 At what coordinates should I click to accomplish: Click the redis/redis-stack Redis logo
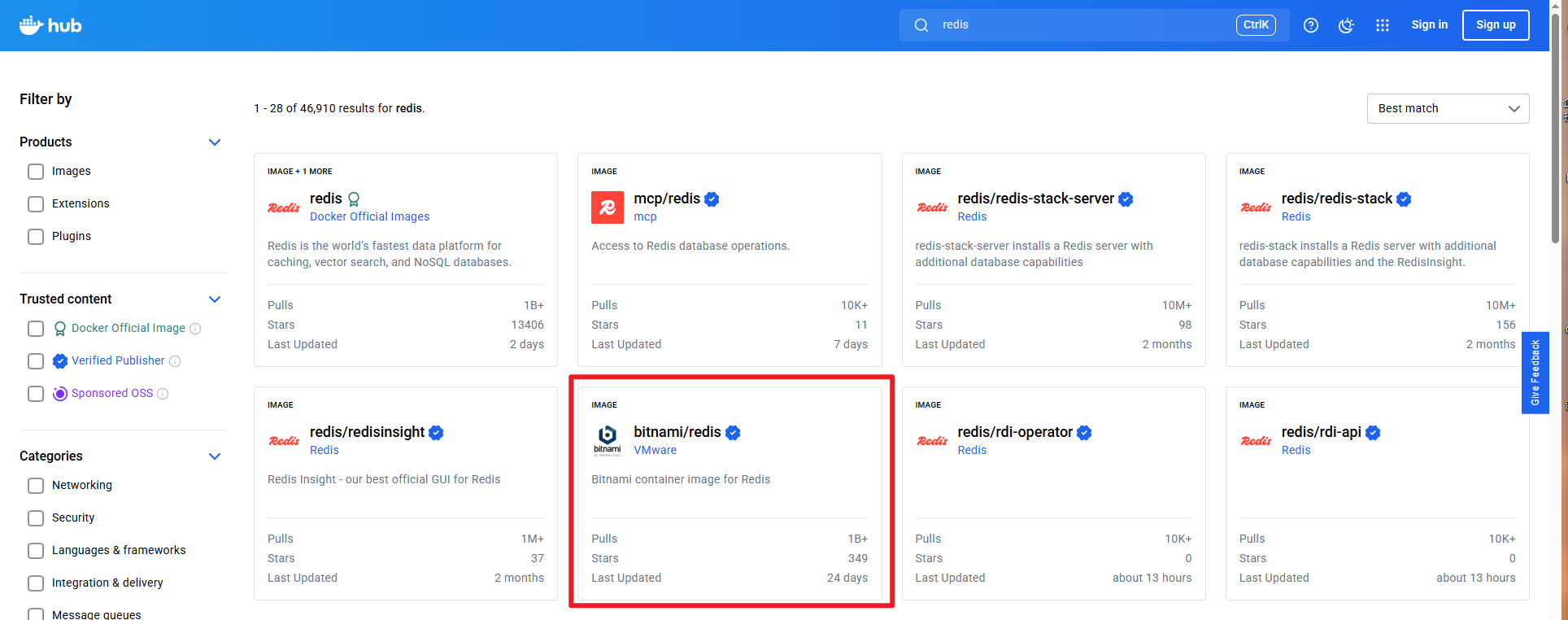tap(1256, 207)
